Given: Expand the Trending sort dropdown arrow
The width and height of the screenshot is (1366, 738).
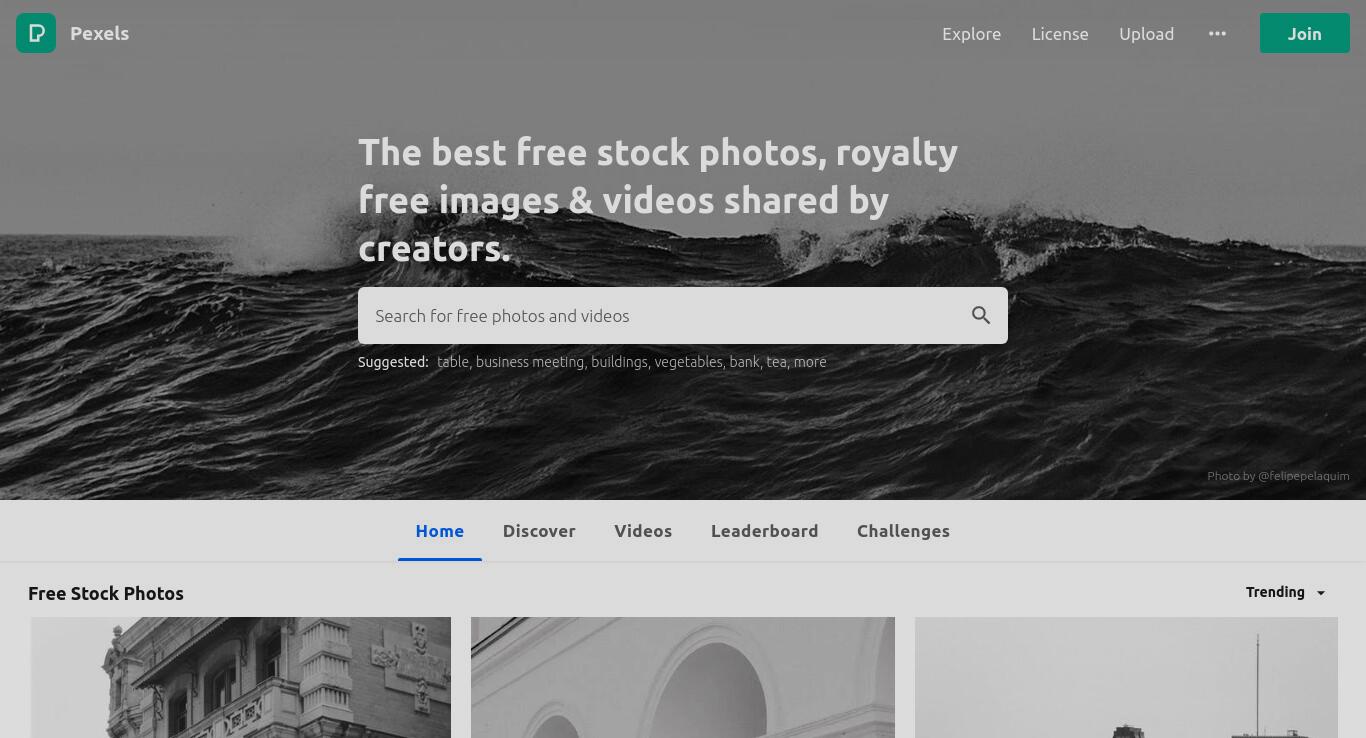Looking at the screenshot, I should pos(1320,593).
